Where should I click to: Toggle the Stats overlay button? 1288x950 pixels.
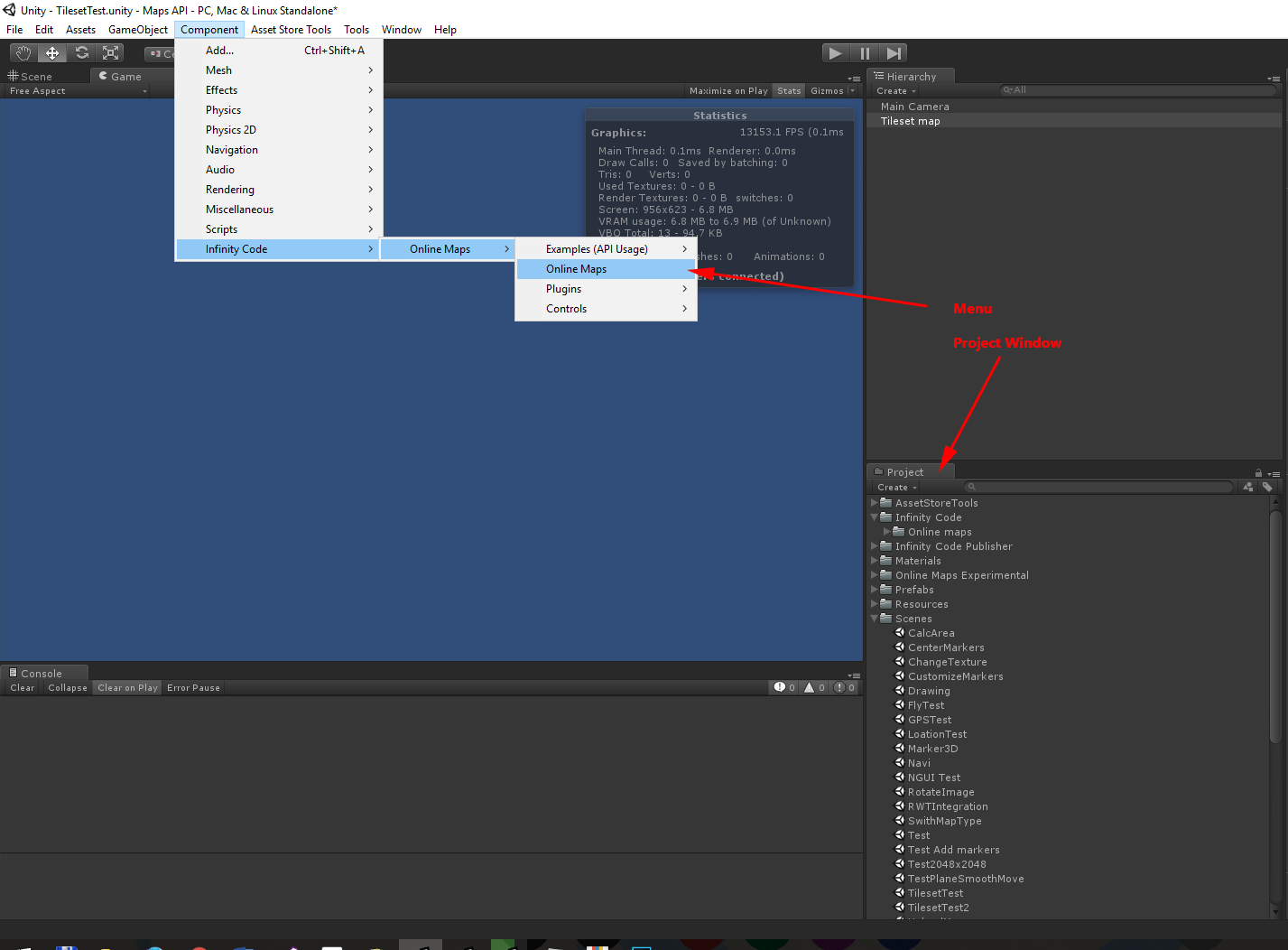pyautogui.click(x=789, y=90)
